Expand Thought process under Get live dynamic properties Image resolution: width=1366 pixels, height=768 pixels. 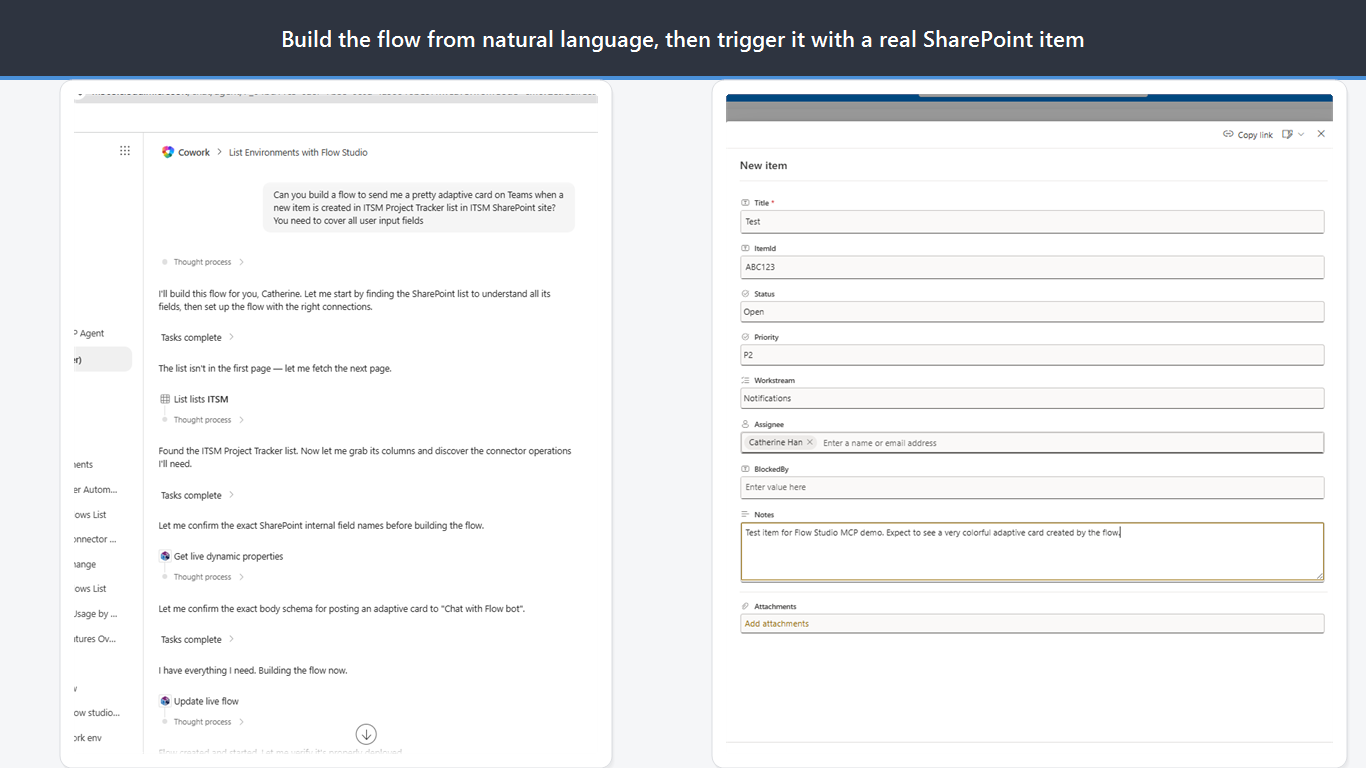click(x=208, y=577)
